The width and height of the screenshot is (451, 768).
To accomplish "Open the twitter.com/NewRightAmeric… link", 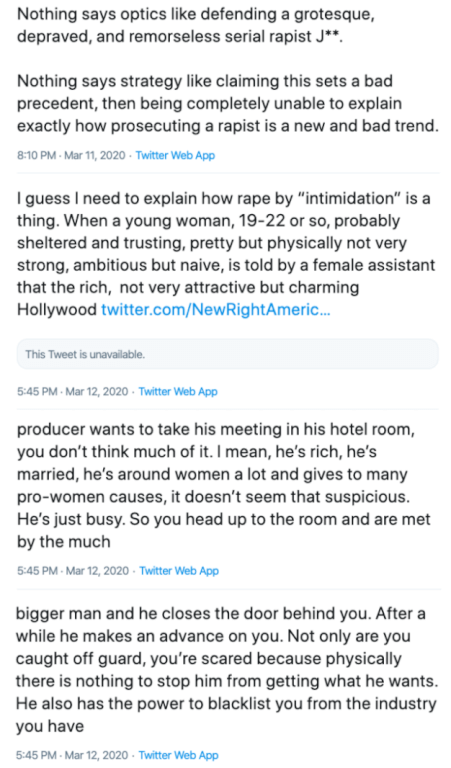I will tap(216, 310).
